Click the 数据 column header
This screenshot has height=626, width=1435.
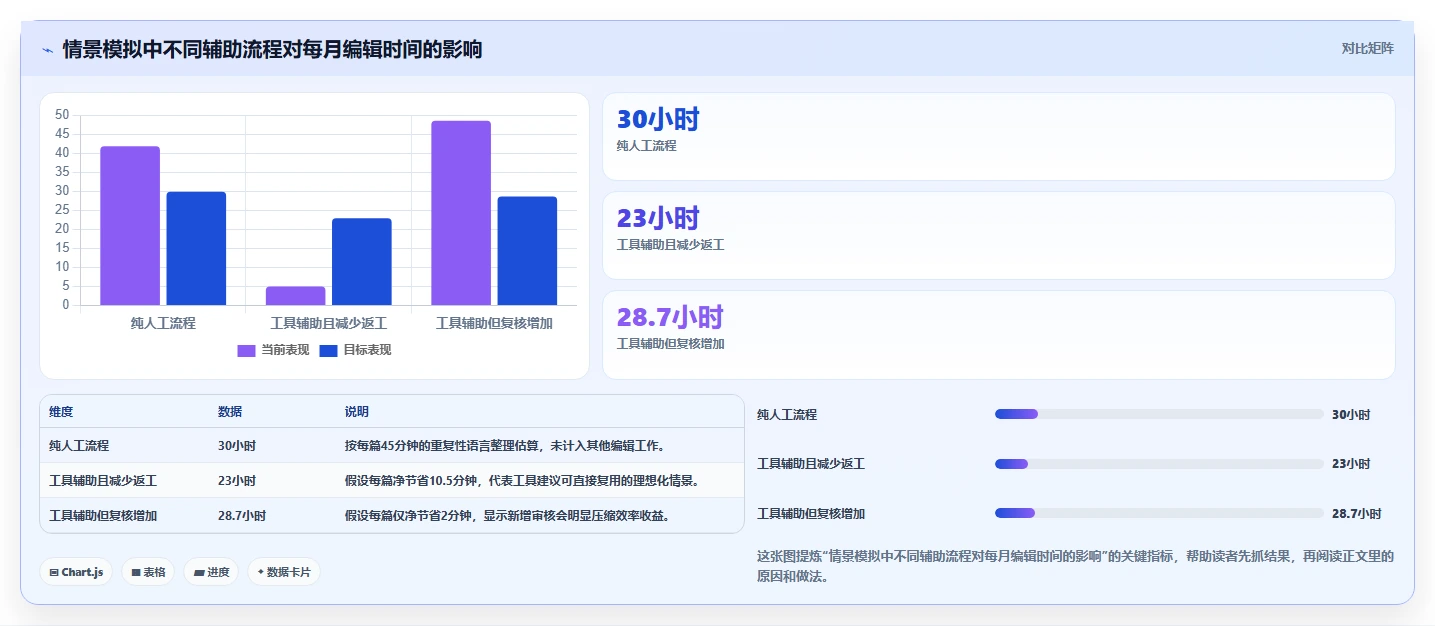[230, 412]
